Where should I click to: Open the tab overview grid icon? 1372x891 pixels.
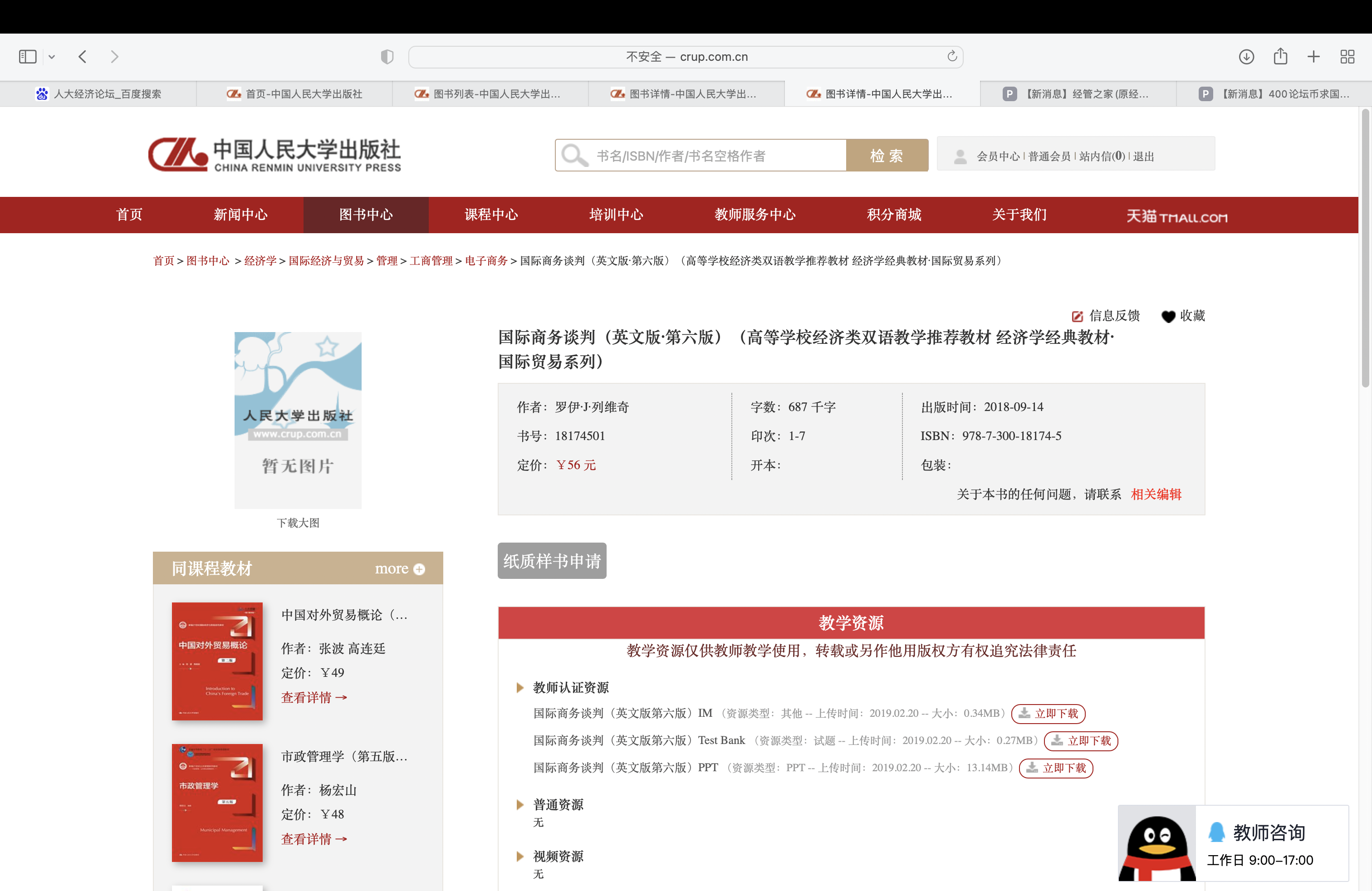(x=1347, y=56)
